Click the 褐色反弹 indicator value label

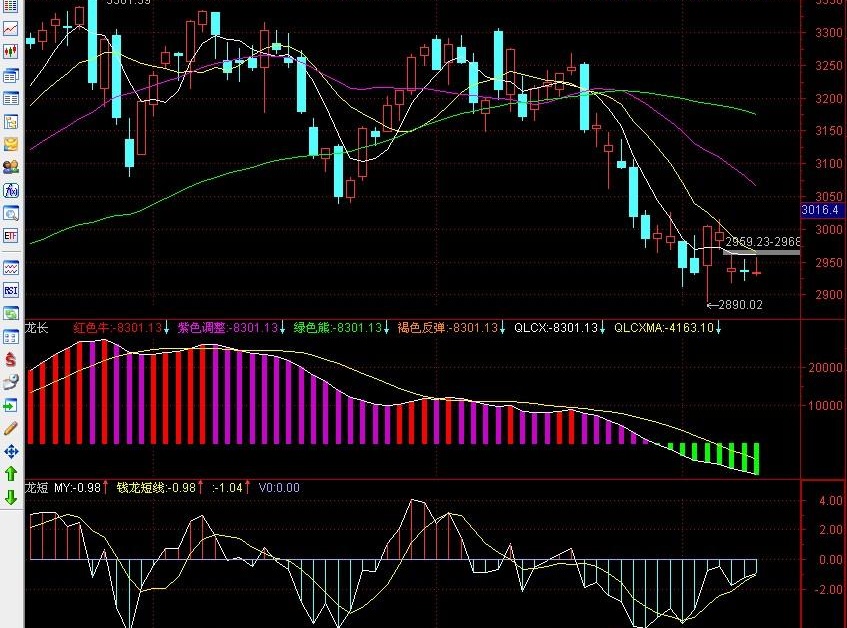click(448, 328)
